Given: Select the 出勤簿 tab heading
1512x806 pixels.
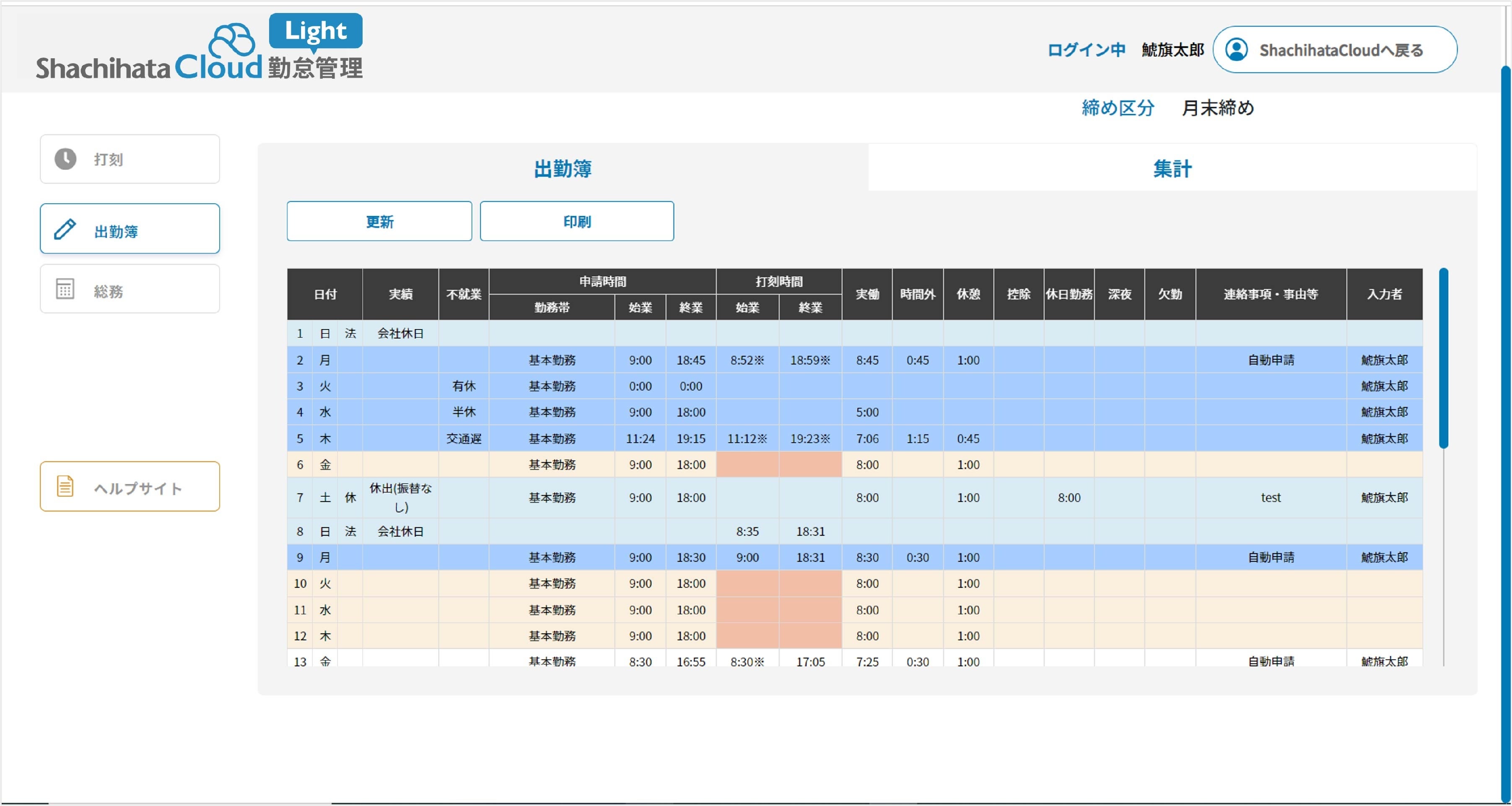Looking at the screenshot, I should coord(562,168).
